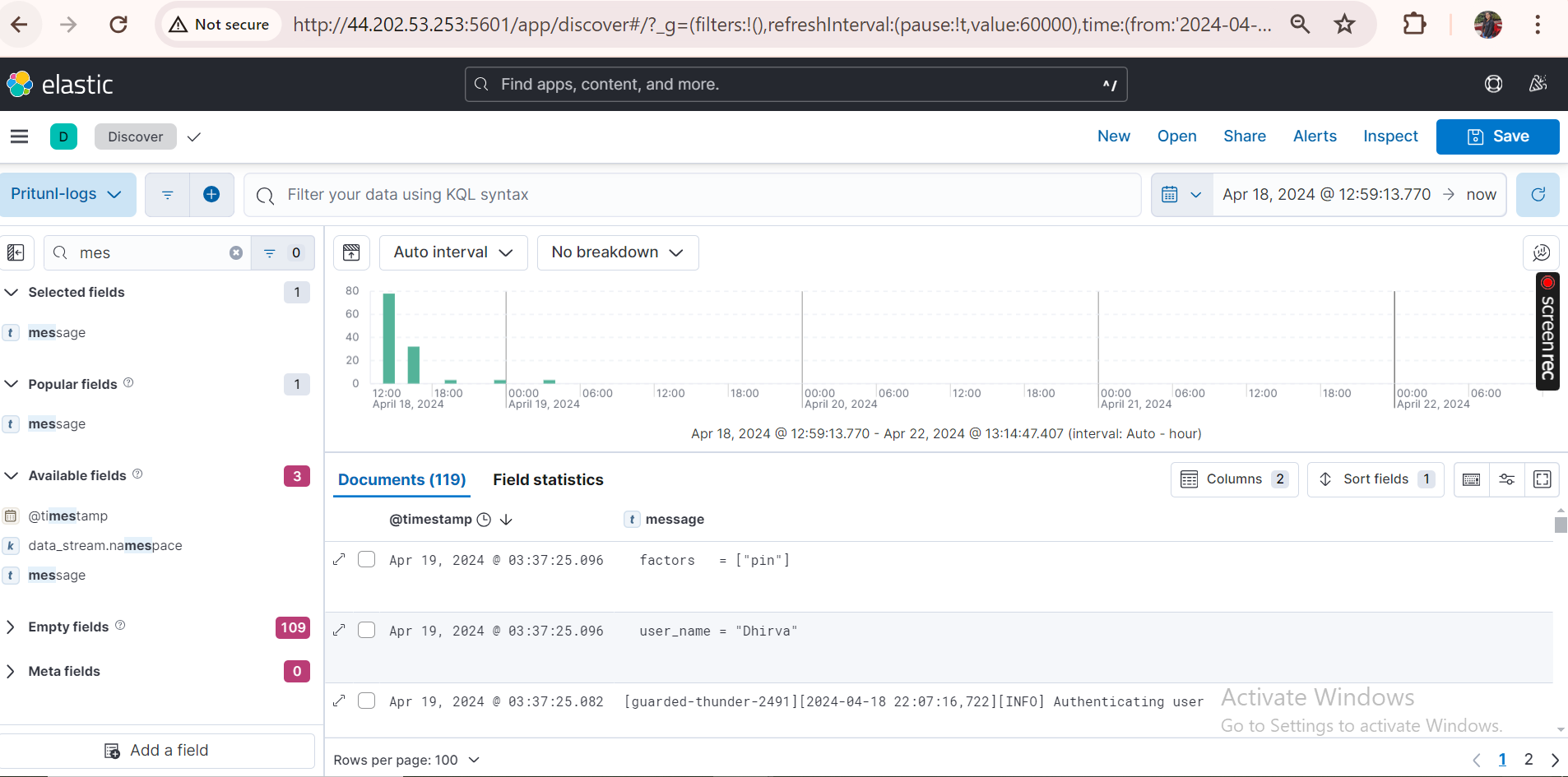Click the Find apps, content search box

[796, 84]
